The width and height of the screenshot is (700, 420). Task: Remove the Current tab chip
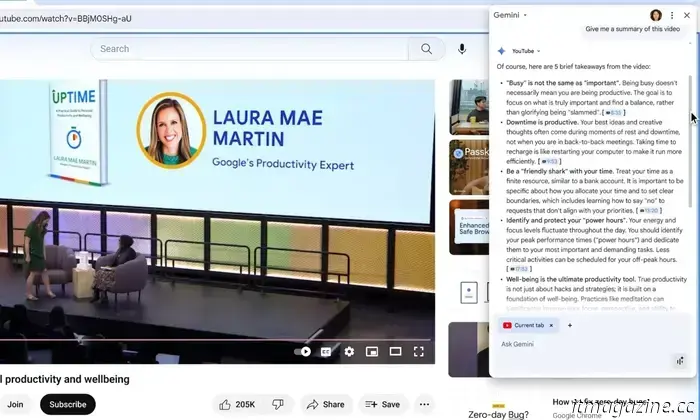[x=551, y=325]
